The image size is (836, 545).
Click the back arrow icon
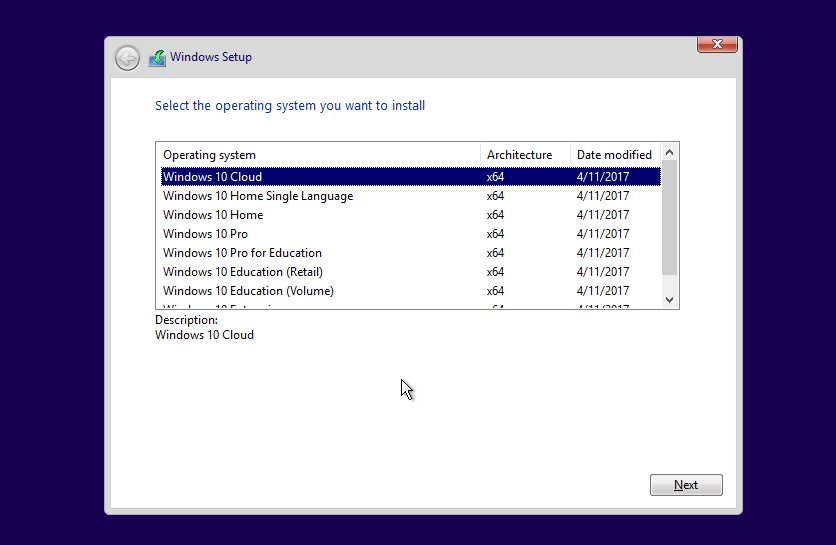(127, 58)
